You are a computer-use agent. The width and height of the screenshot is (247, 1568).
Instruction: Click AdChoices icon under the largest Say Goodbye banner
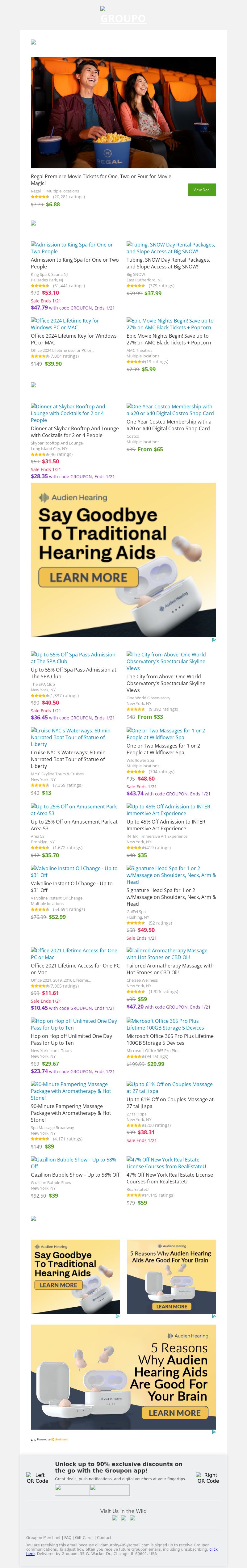point(214,640)
